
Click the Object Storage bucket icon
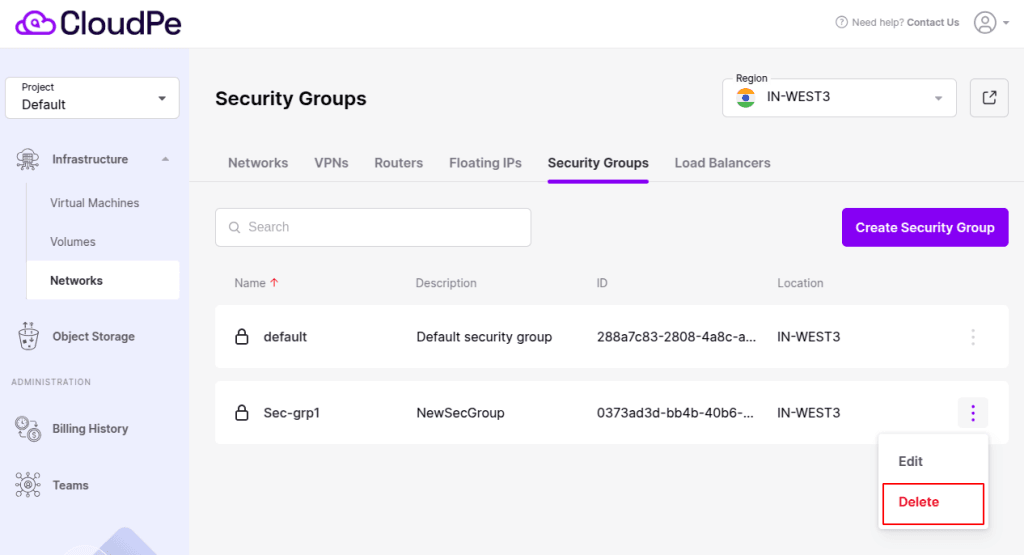click(28, 336)
